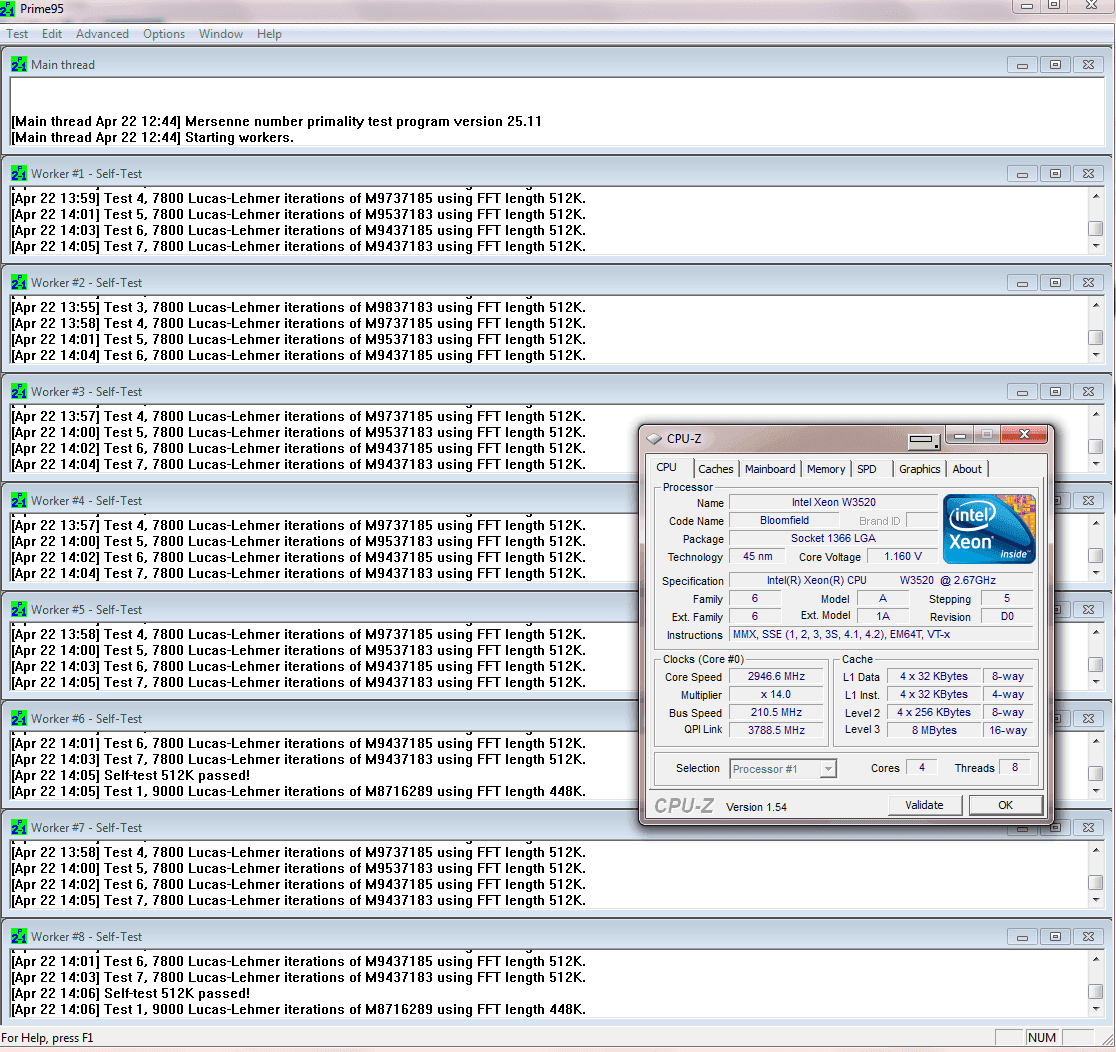This screenshot has width=1116, height=1052.
Task: Click the Worker #6 Self-Test window icon
Action: click(19, 718)
